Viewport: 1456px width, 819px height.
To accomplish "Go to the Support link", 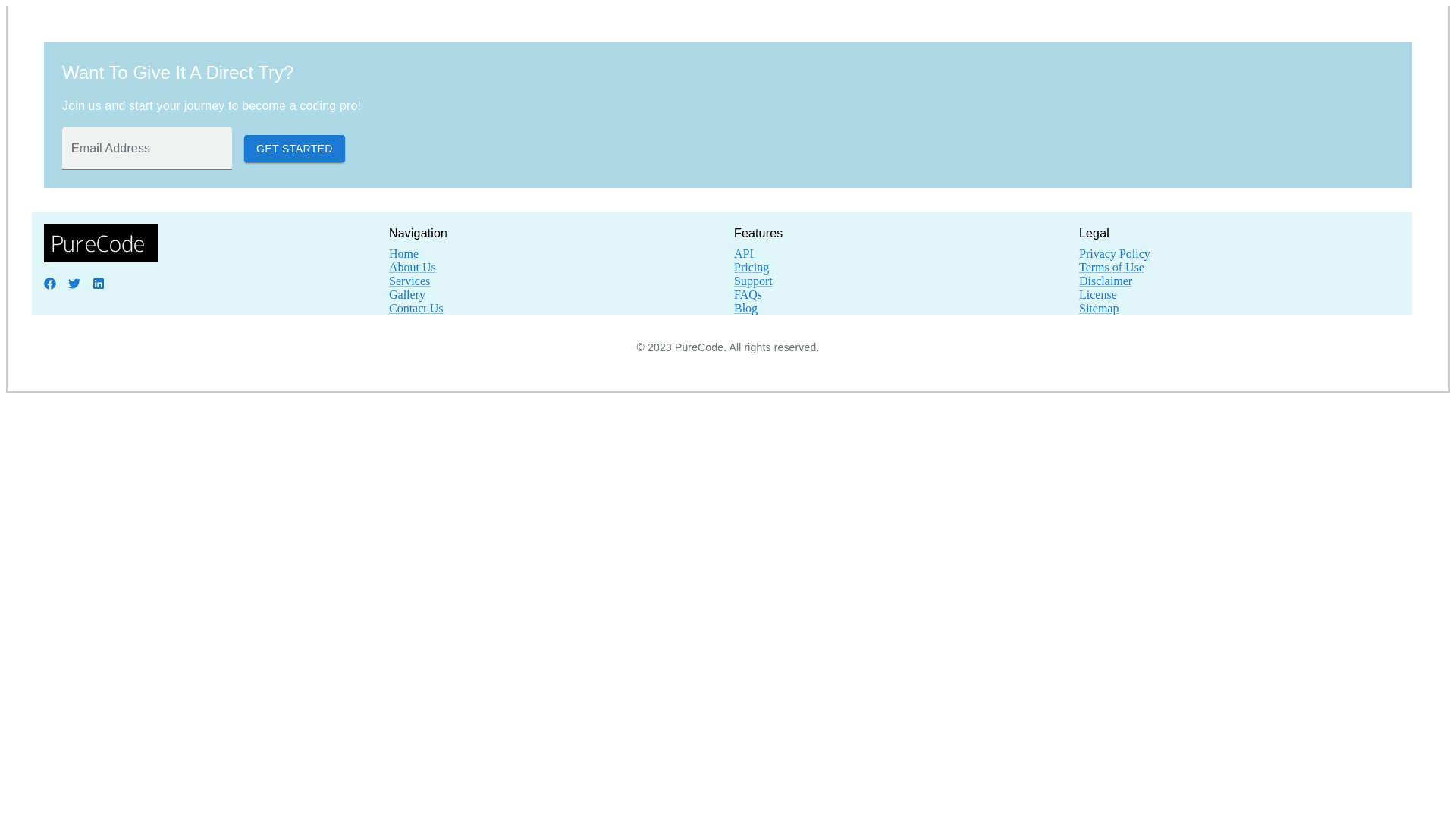I will point(753,281).
